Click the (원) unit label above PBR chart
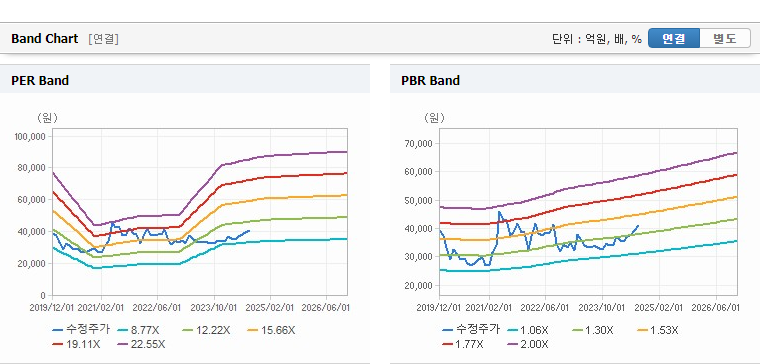The image size is (760, 364). [x=434, y=118]
